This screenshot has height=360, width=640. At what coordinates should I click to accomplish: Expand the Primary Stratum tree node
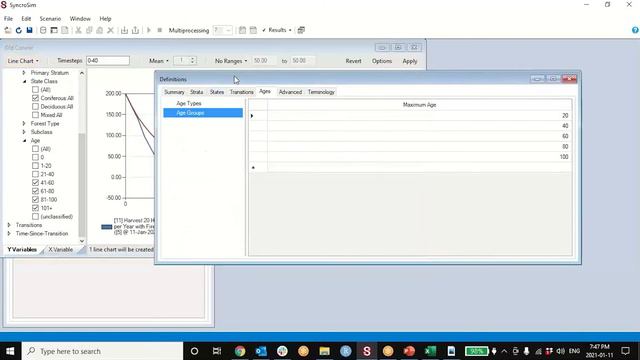click(x=24, y=73)
